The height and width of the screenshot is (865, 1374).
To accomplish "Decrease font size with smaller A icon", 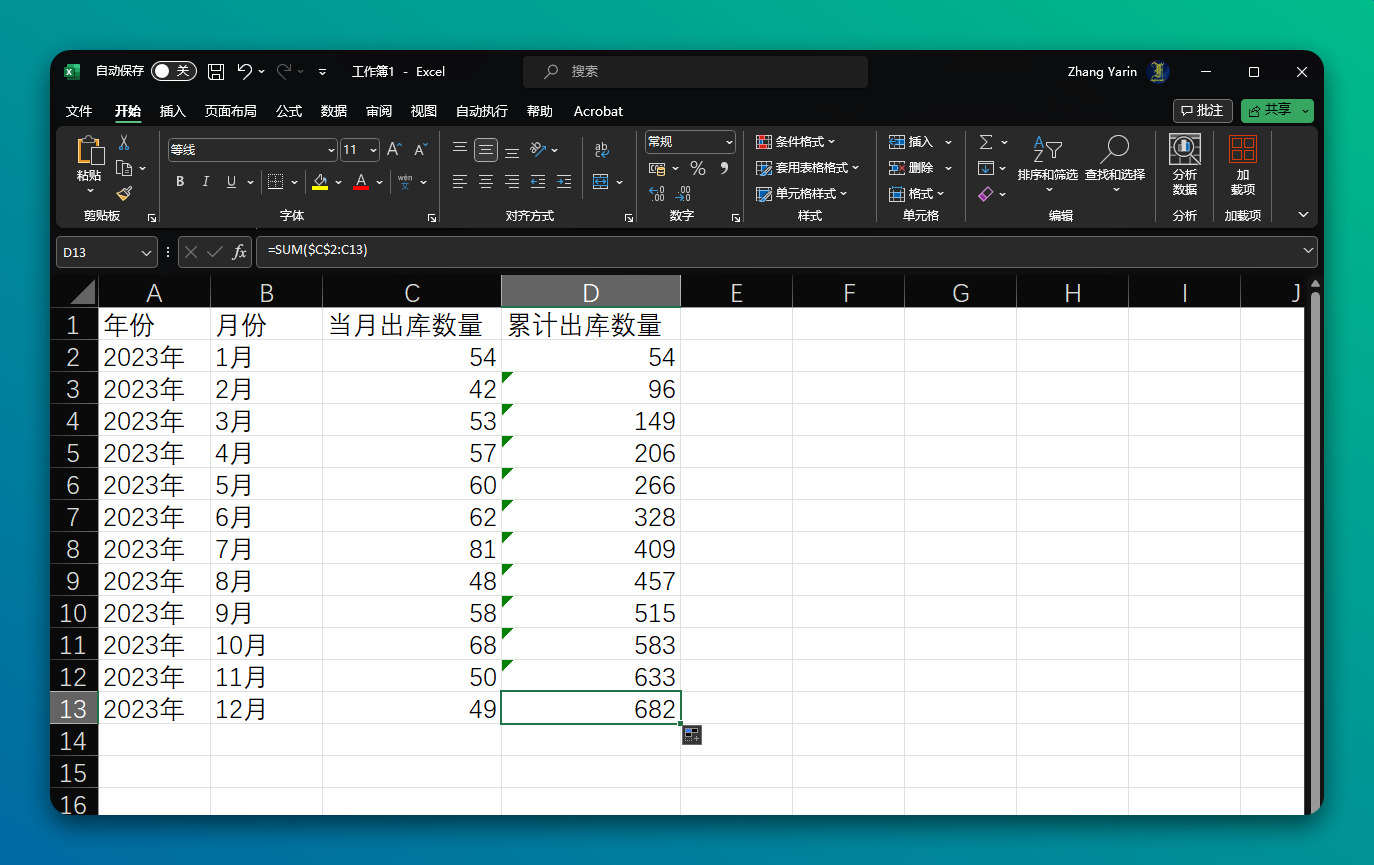I will point(421,150).
